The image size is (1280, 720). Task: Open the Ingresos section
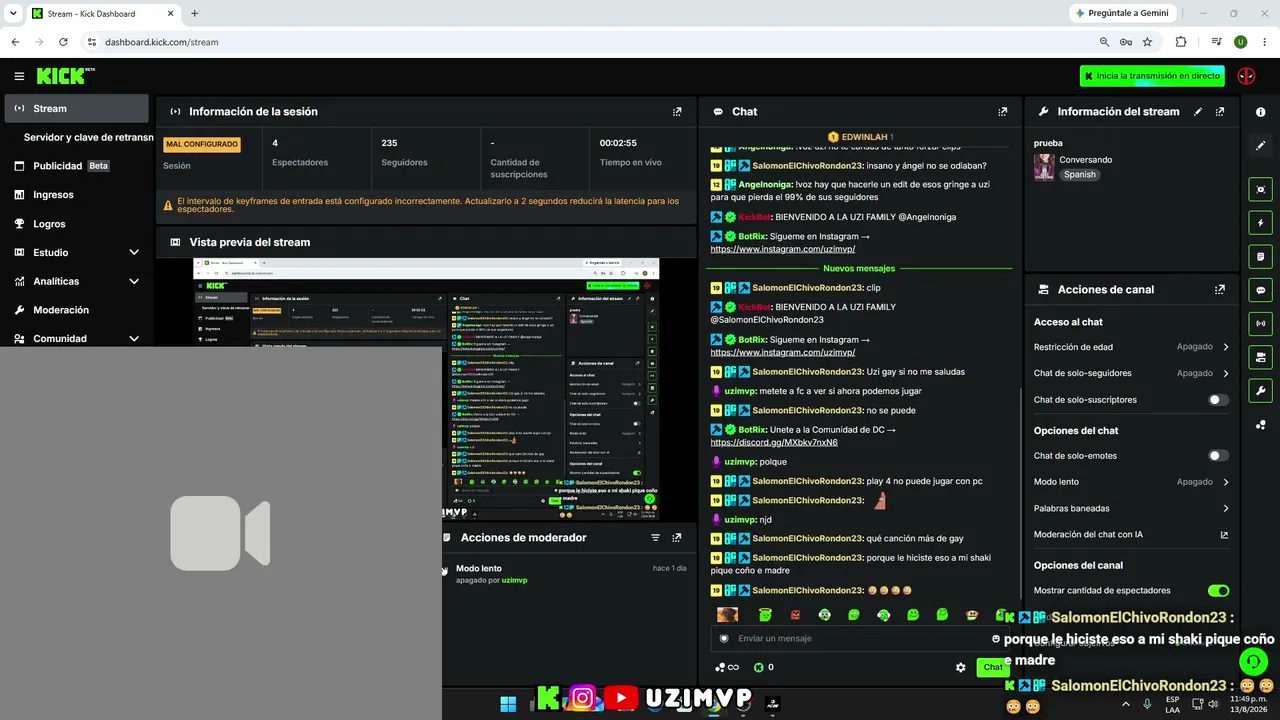[76, 195]
